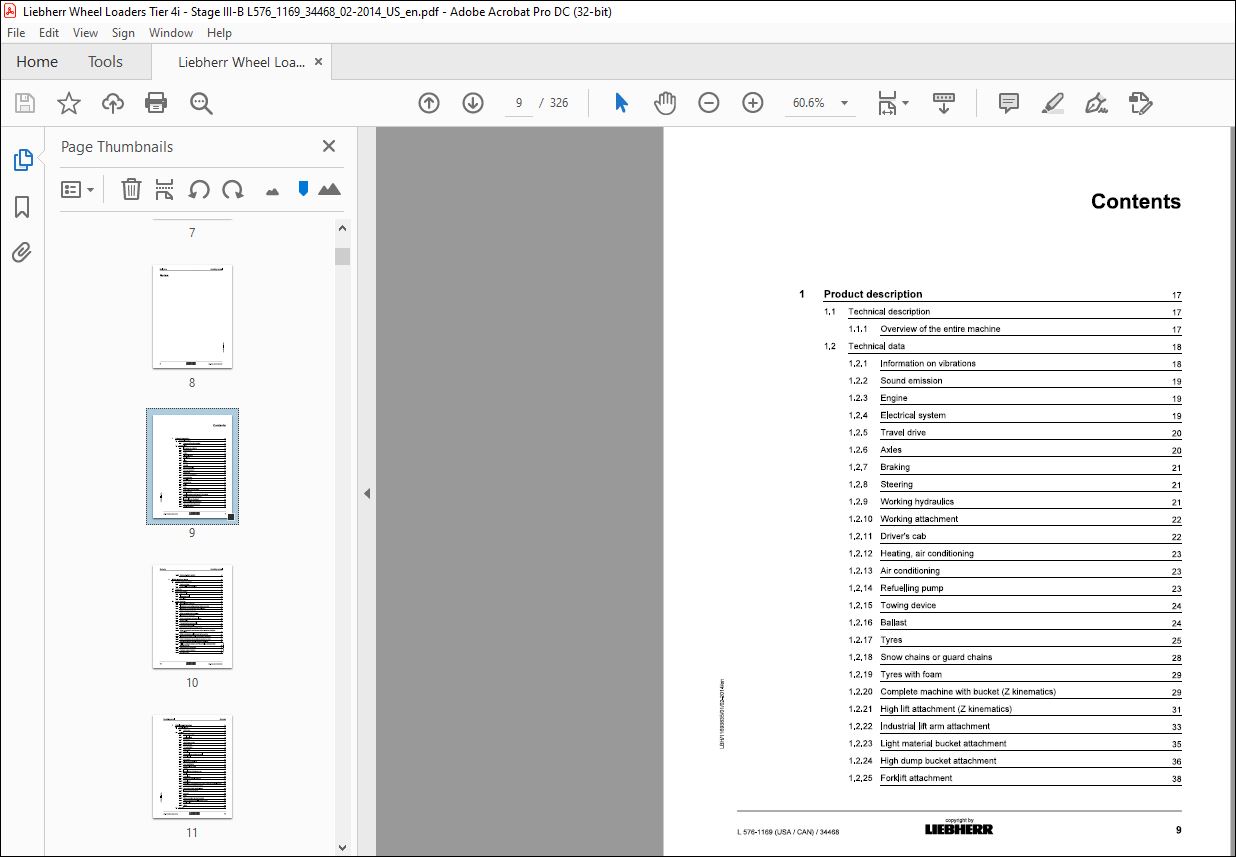Viewport: 1236px width, 857px height.
Task: Click the cloud upload icon
Action: (x=113, y=103)
